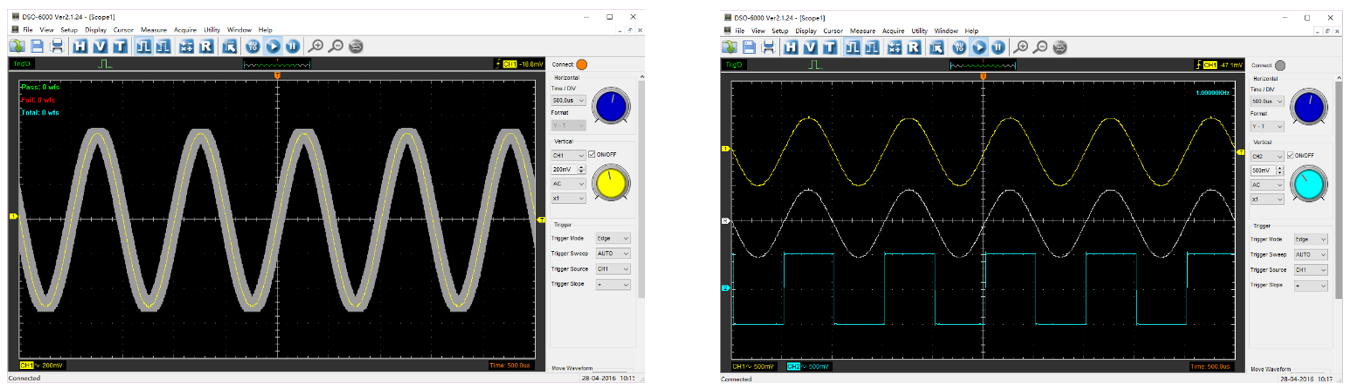Click the zoom-in magnifier in the left window

(316, 46)
